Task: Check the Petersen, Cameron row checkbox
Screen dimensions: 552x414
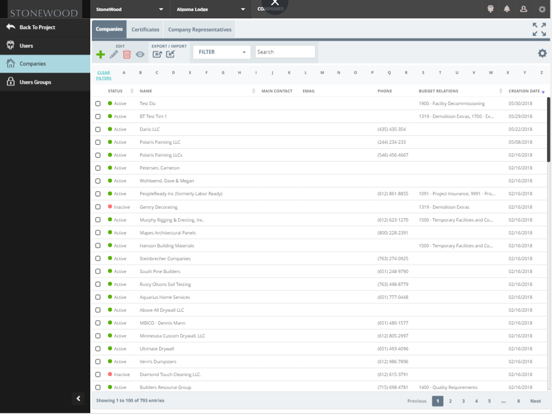Action: coord(98,168)
